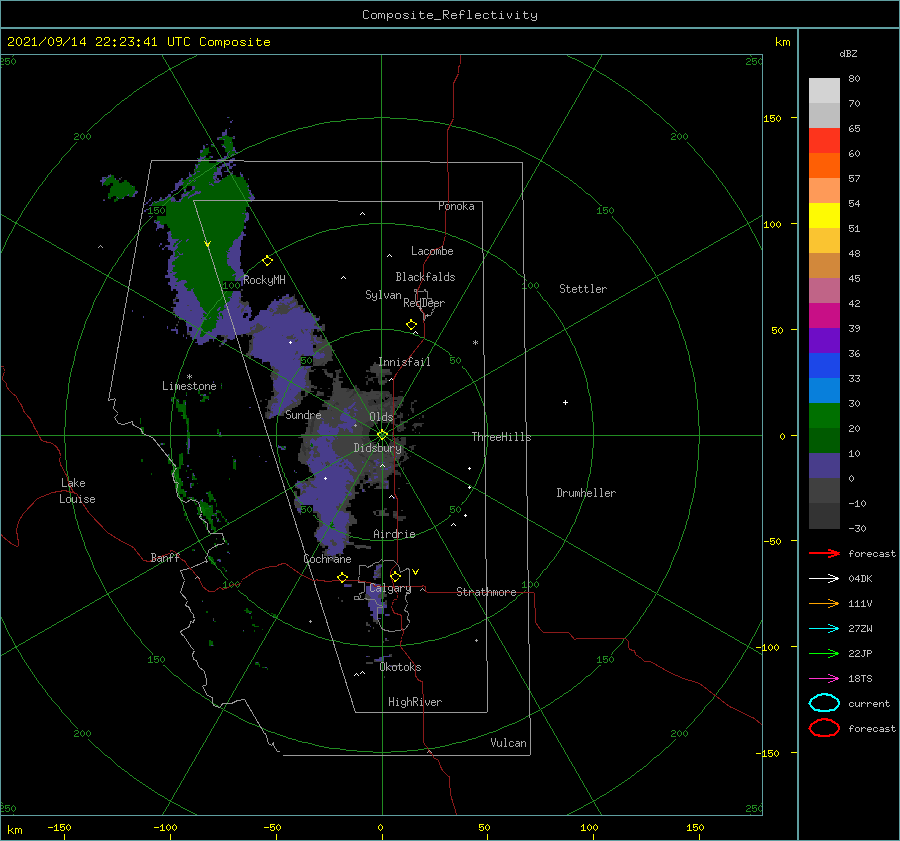Click the Sylvan label on the map
Screen dimensions: 900x841
click(383, 295)
